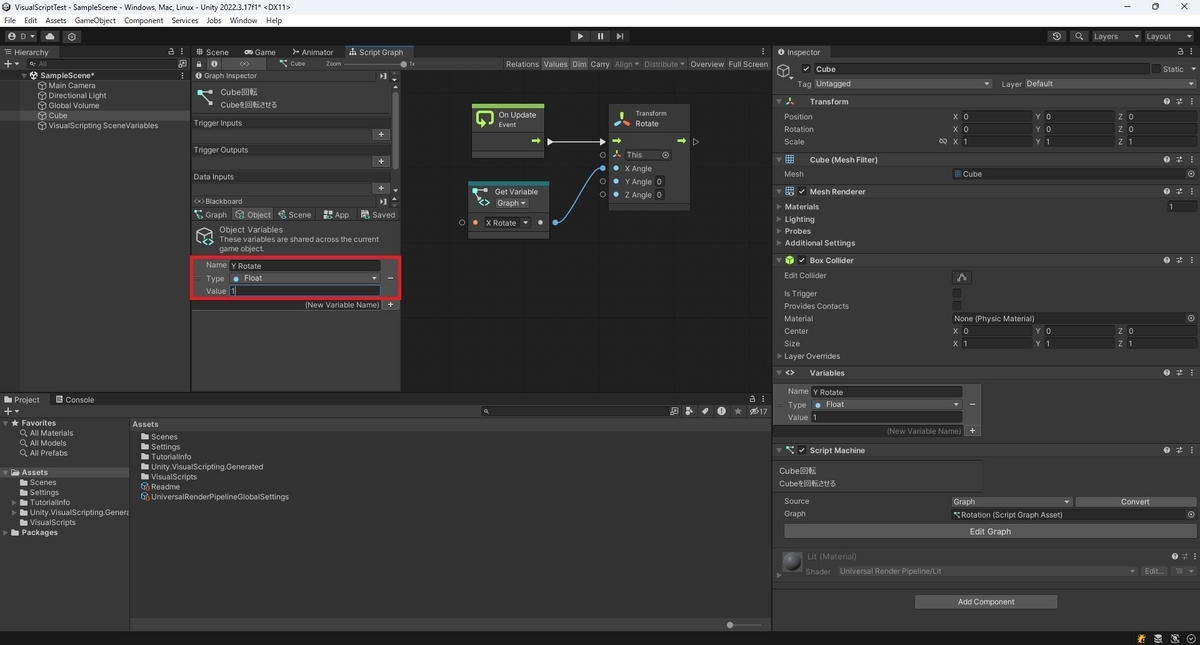This screenshot has width=1200, height=645.
Task: Click the Pause button in the toolbar
Action: click(x=600, y=36)
